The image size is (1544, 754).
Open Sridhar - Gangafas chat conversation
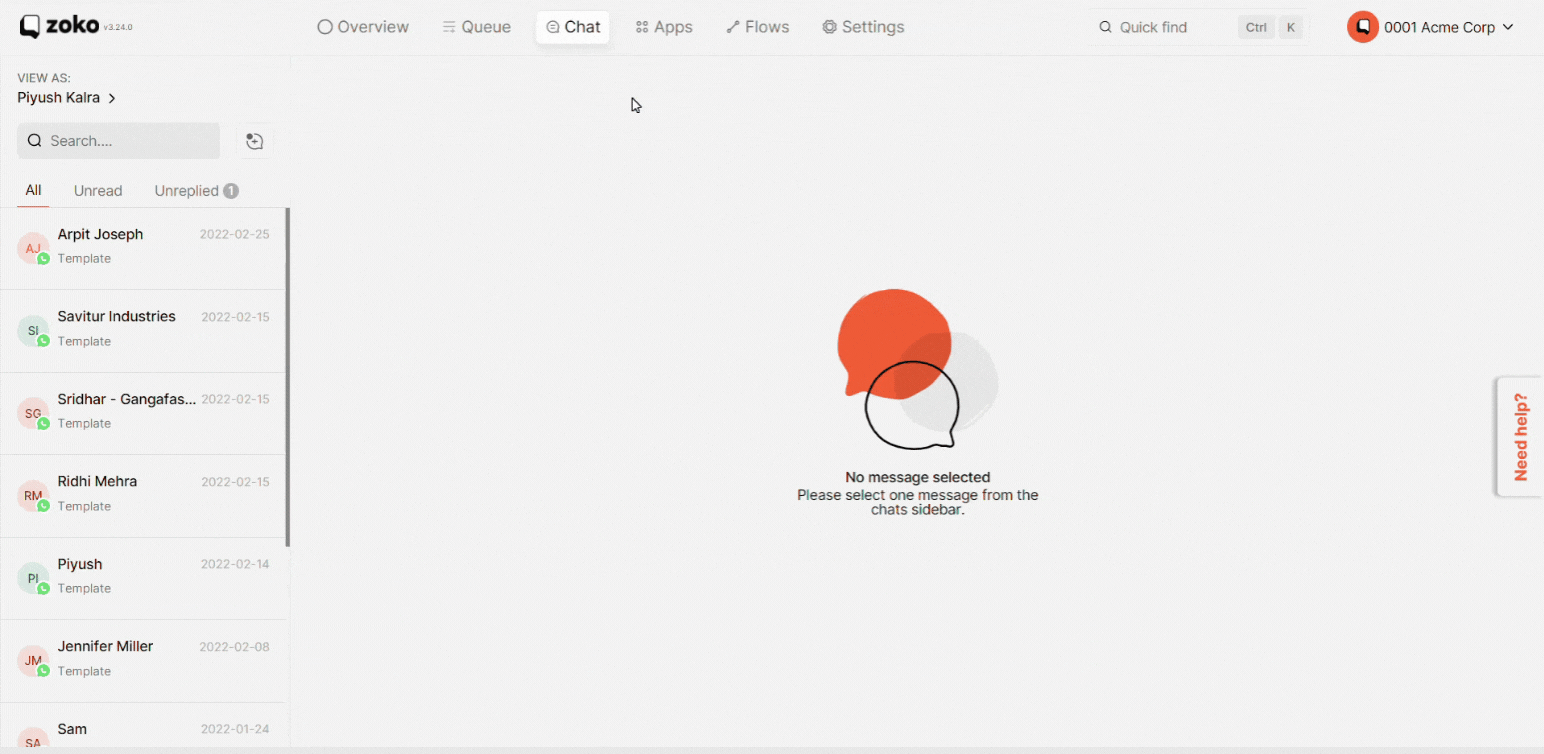[144, 414]
